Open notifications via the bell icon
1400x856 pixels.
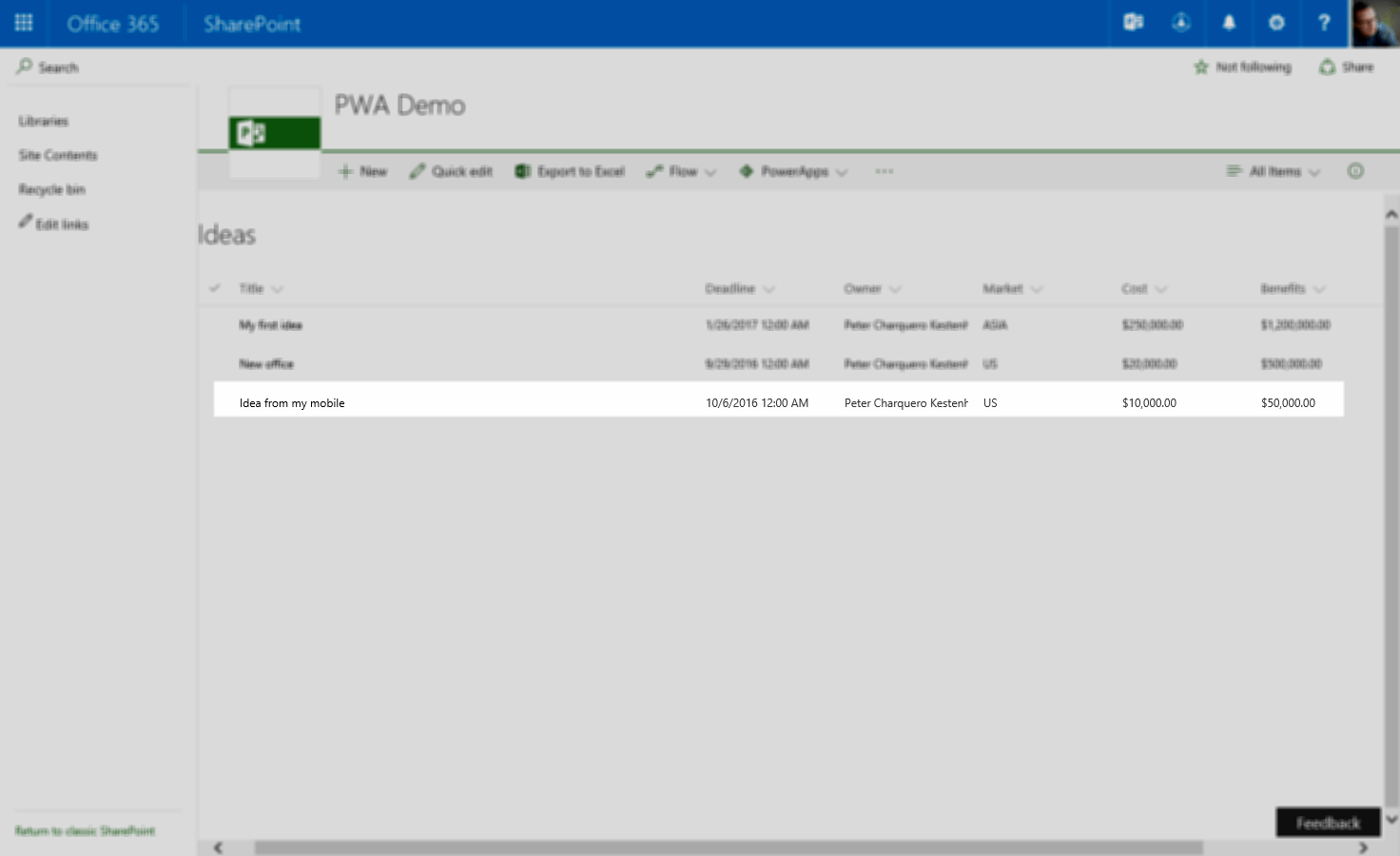coord(1229,23)
